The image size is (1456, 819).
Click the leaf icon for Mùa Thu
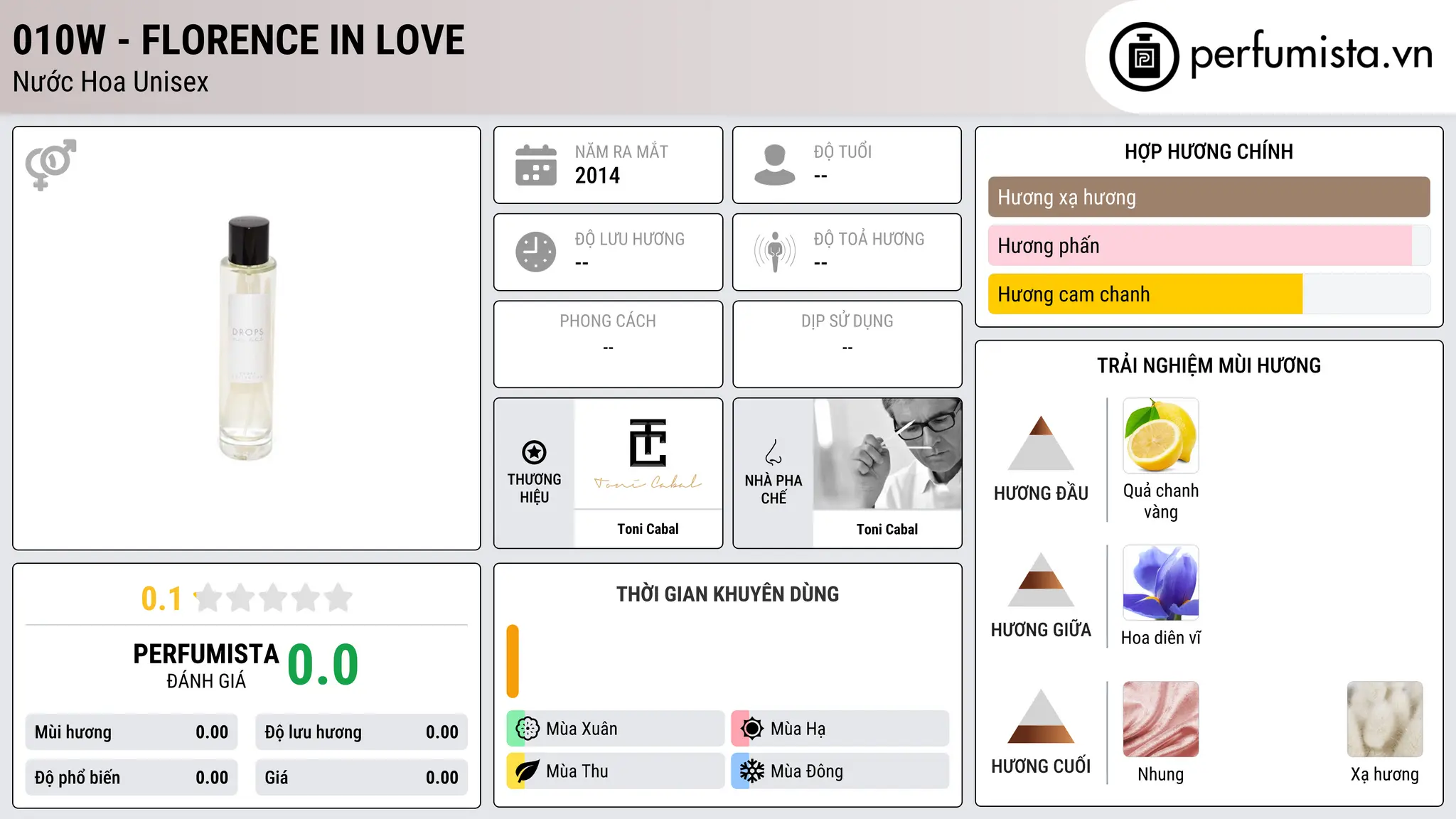[528, 771]
